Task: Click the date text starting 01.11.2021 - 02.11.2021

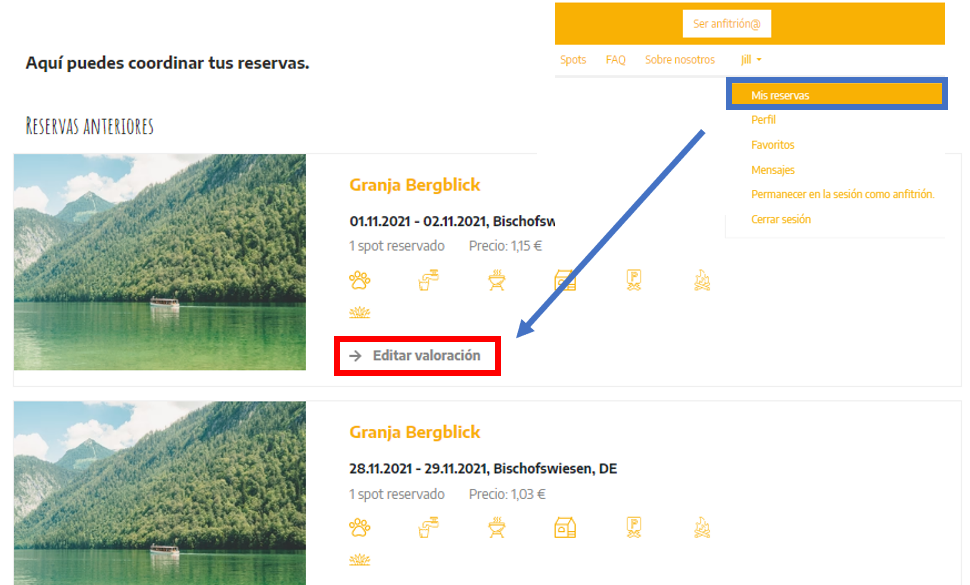Action: (452, 221)
